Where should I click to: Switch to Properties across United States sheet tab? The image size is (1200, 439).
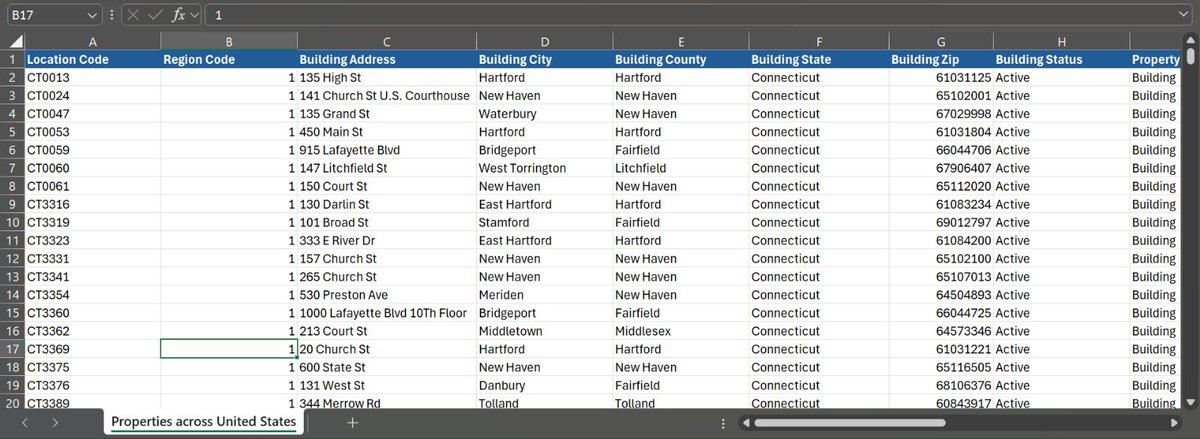coord(204,422)
